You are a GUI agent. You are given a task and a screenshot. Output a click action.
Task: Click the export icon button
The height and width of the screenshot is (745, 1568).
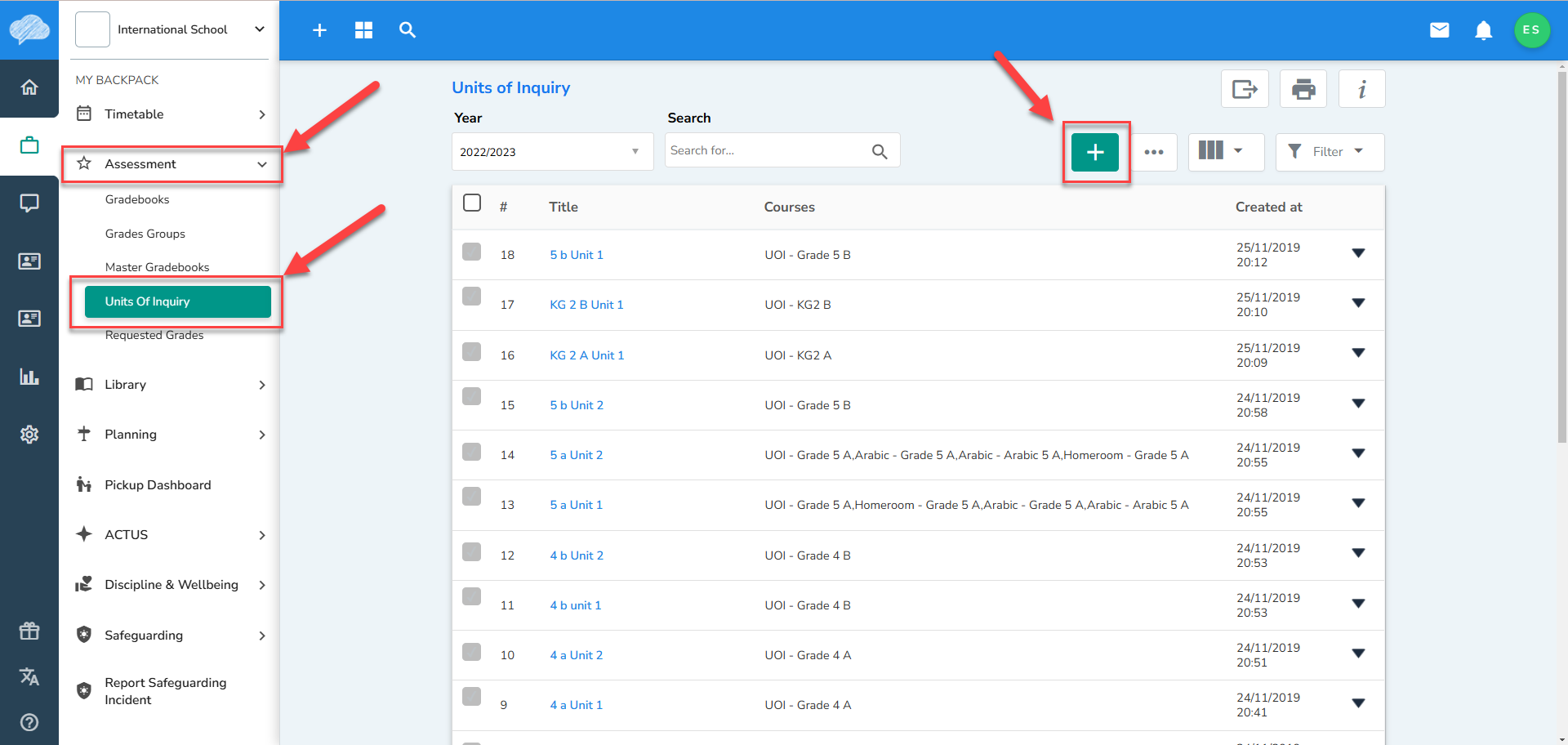click(1245, 88)
